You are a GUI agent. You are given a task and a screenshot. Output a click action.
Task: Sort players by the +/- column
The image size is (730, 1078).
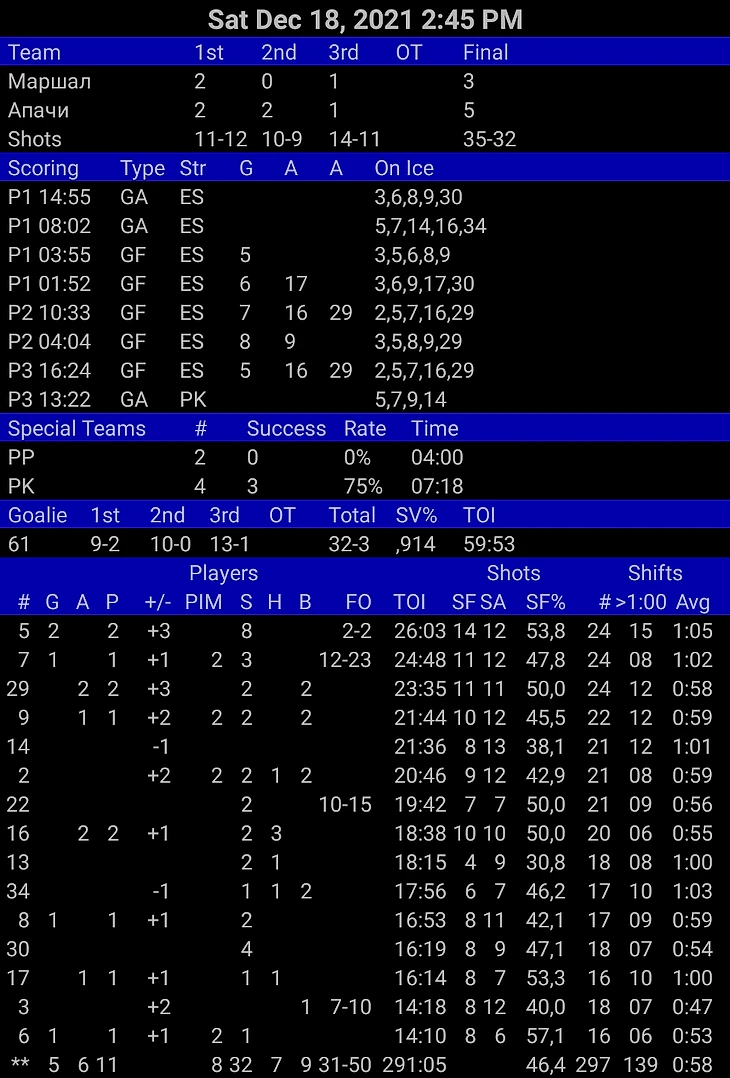click(158, 602)
